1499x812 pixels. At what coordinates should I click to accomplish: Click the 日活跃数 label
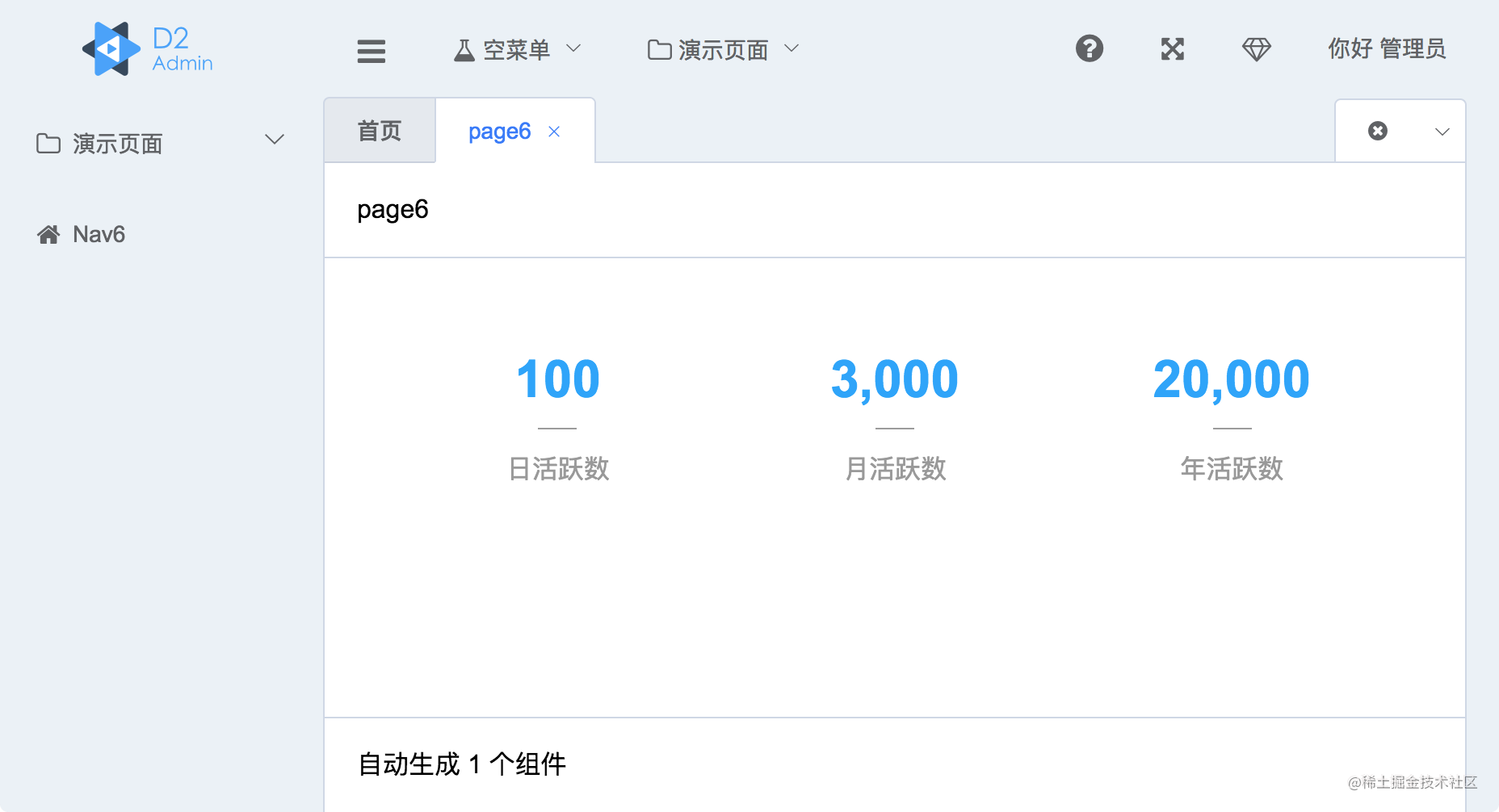[559, 469]
